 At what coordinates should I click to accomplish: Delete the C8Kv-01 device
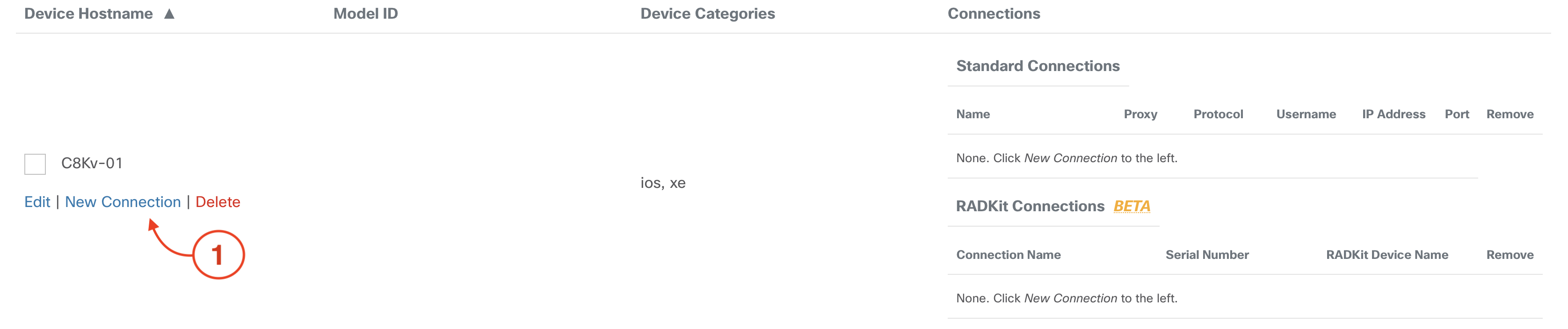[218, 202]
